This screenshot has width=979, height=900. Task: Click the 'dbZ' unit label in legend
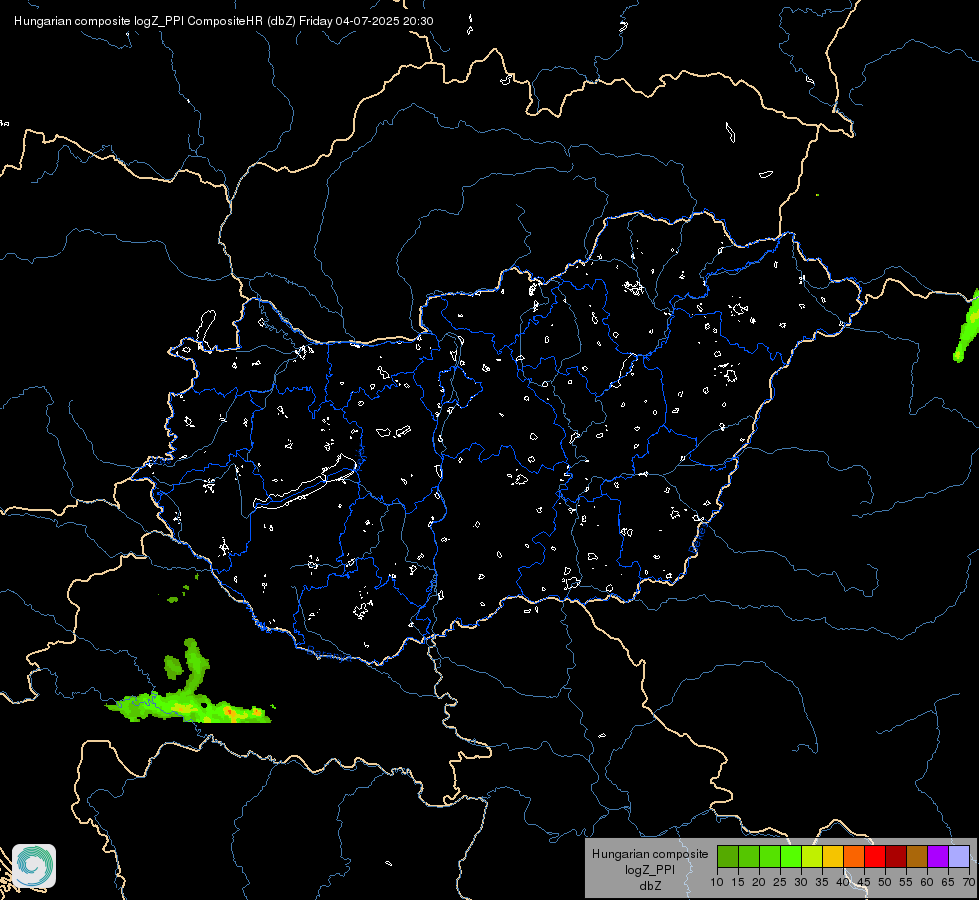650,886
